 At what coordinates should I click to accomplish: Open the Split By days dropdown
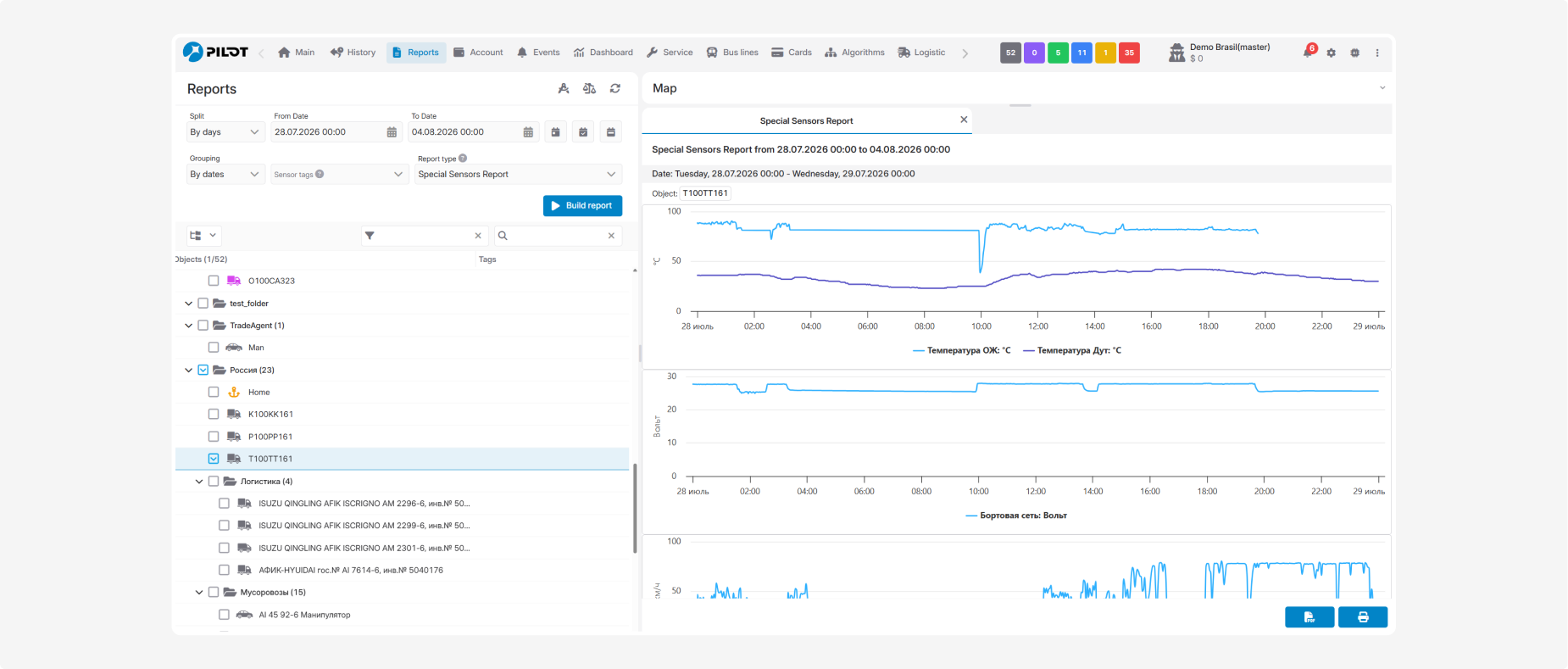point(225,132)
